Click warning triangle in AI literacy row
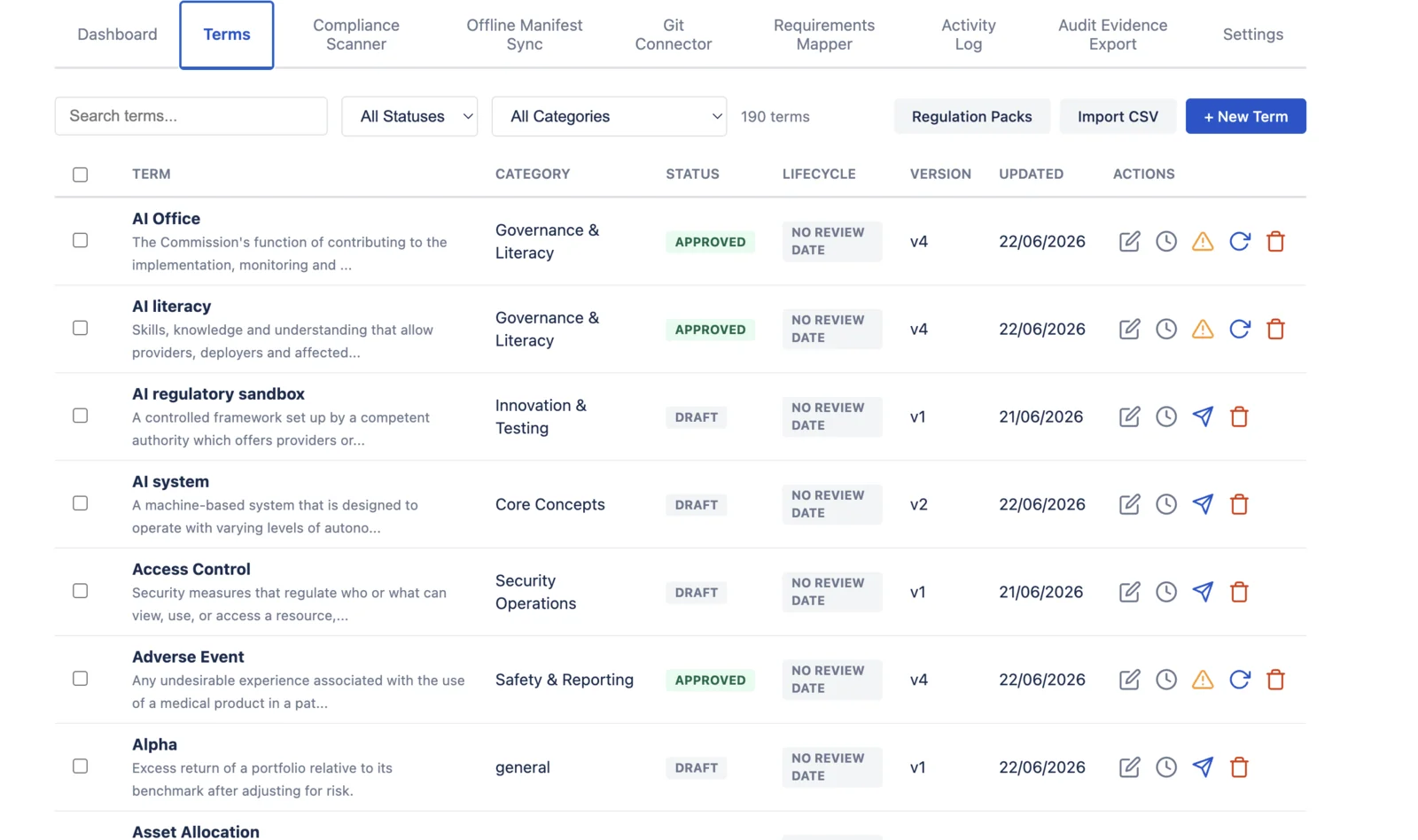 click(1203, 329)
